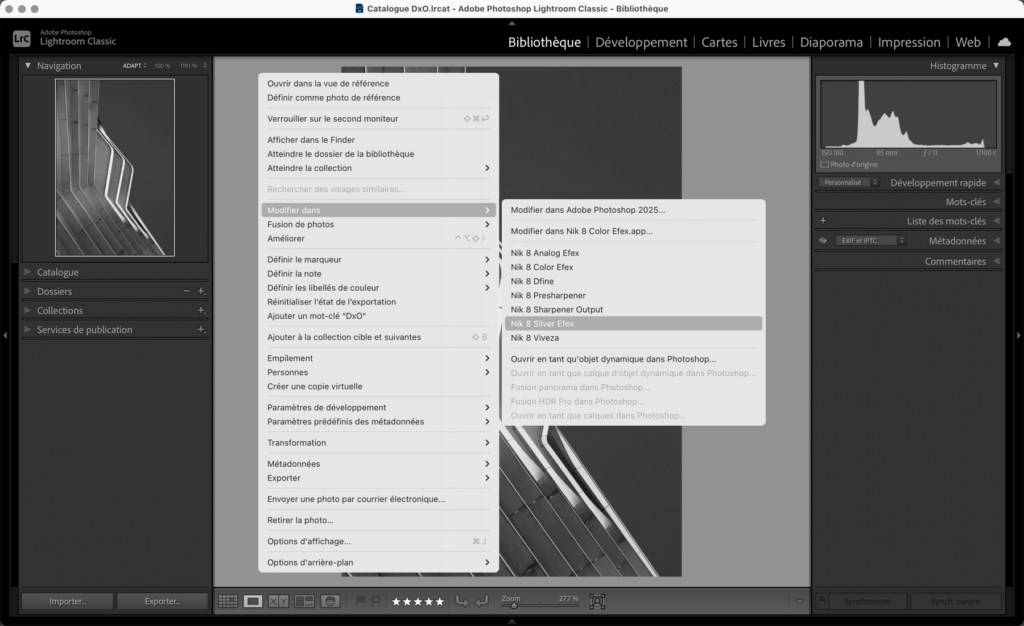This screenshot has width=1024, height=626.
Task: Click the Synchroniser button
Action: click(x=867, y=601)
